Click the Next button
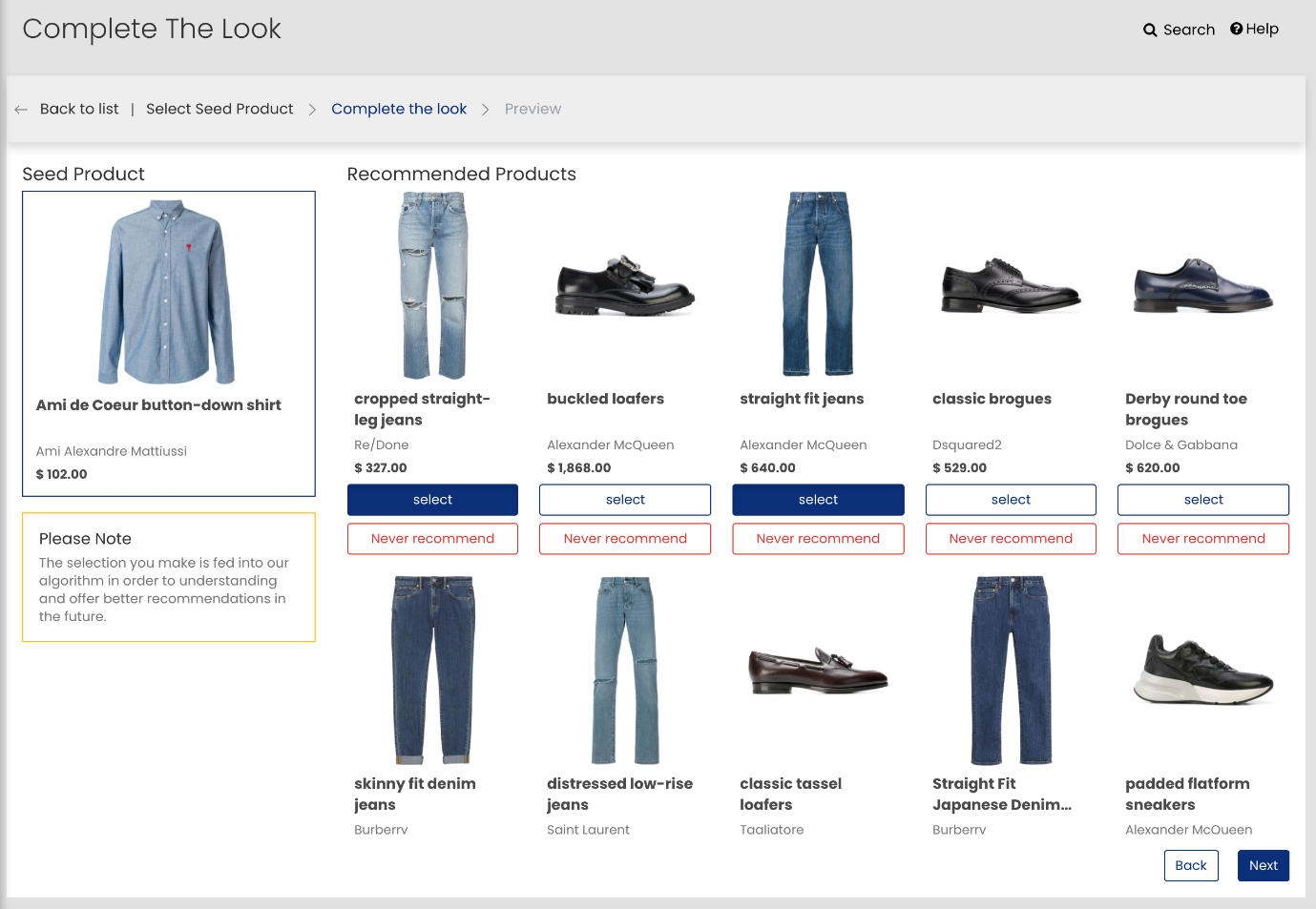 (x=1264, y=865)
